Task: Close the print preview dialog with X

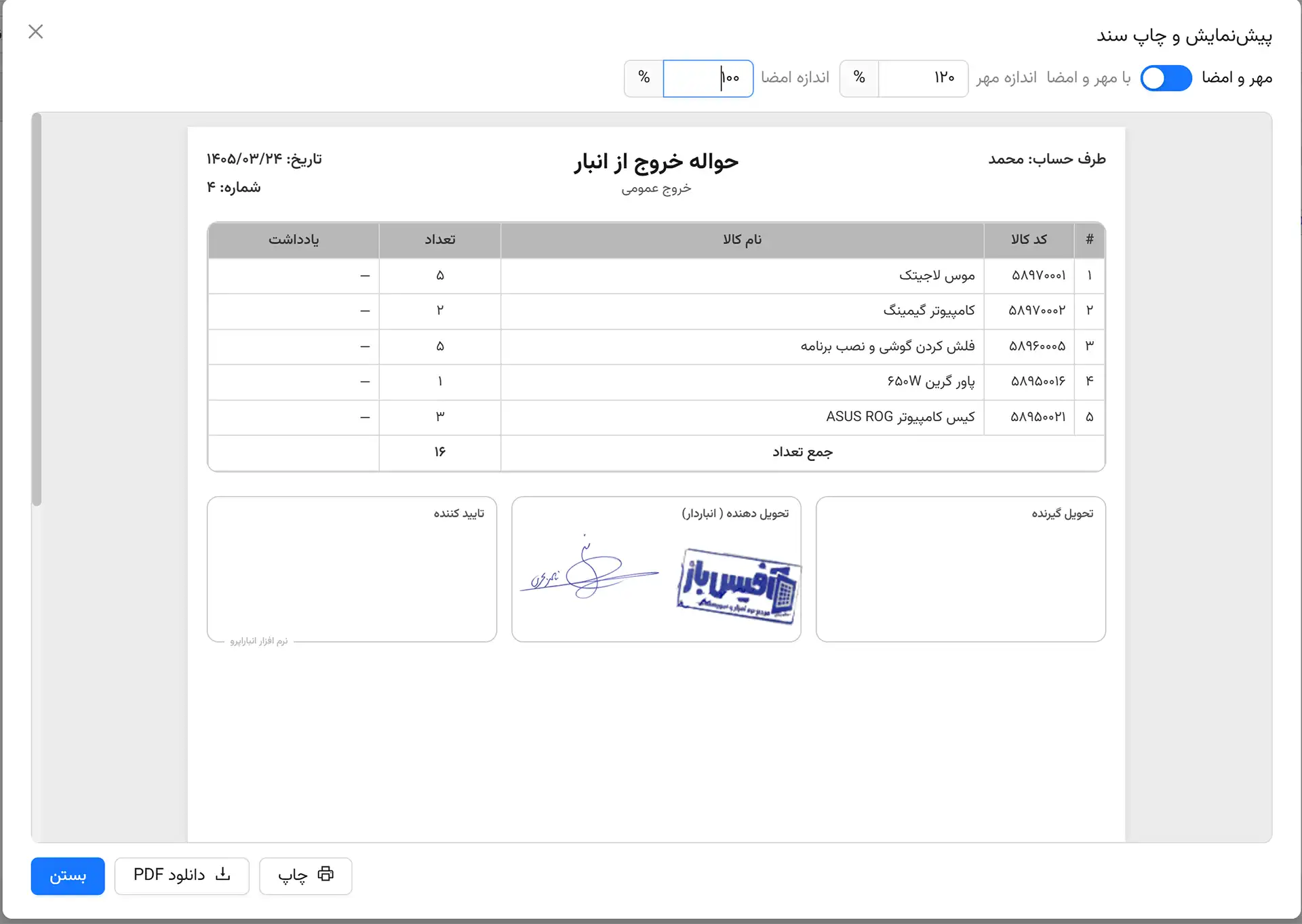Action: (x=36, y=32)
